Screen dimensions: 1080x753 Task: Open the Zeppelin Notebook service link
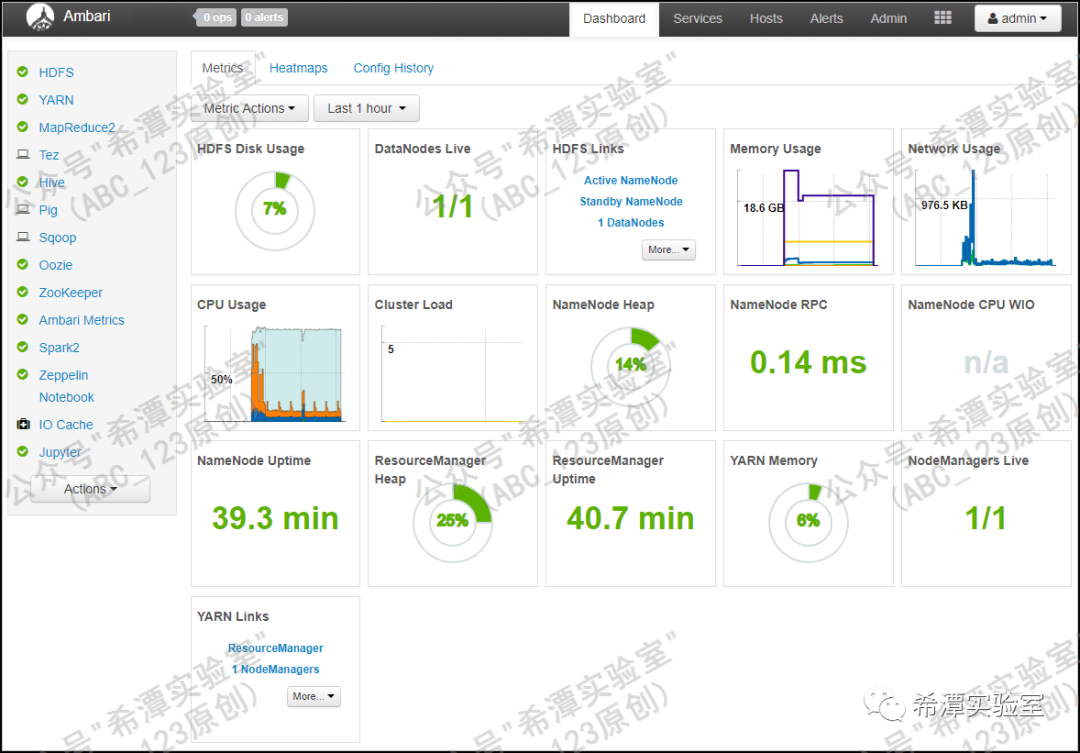click(66, 386)
